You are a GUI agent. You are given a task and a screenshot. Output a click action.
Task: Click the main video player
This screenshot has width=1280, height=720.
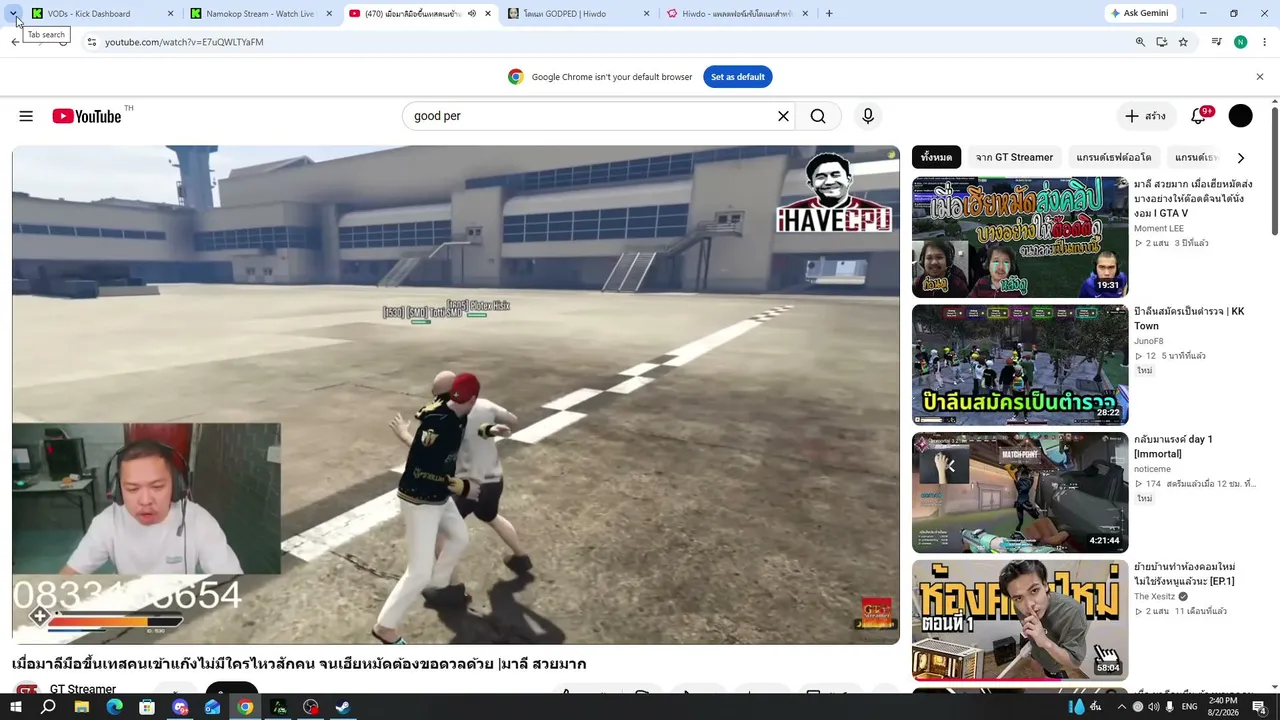(456, 395)
